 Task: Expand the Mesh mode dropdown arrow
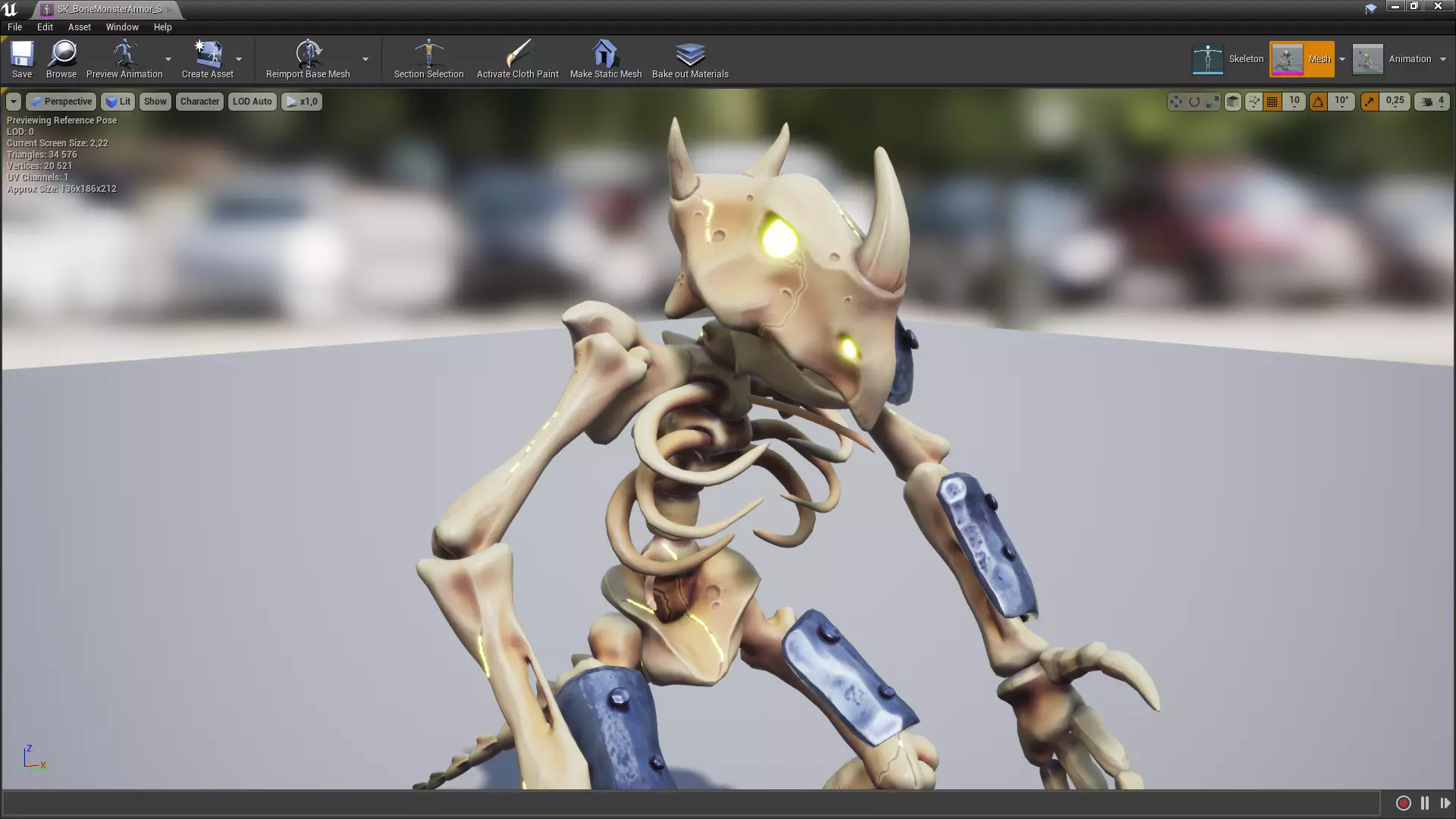coord(1341,59)
